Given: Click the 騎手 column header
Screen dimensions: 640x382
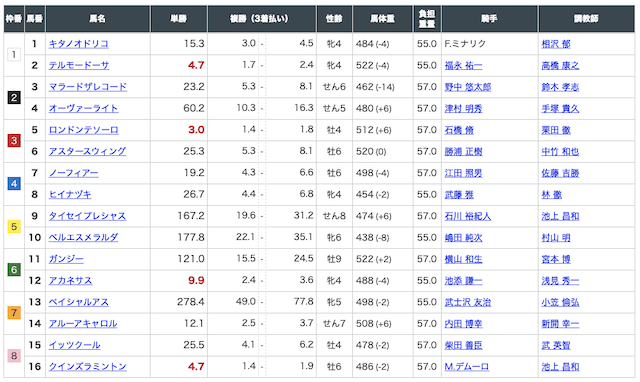Looking at the screenshot, I should [489, 19].
